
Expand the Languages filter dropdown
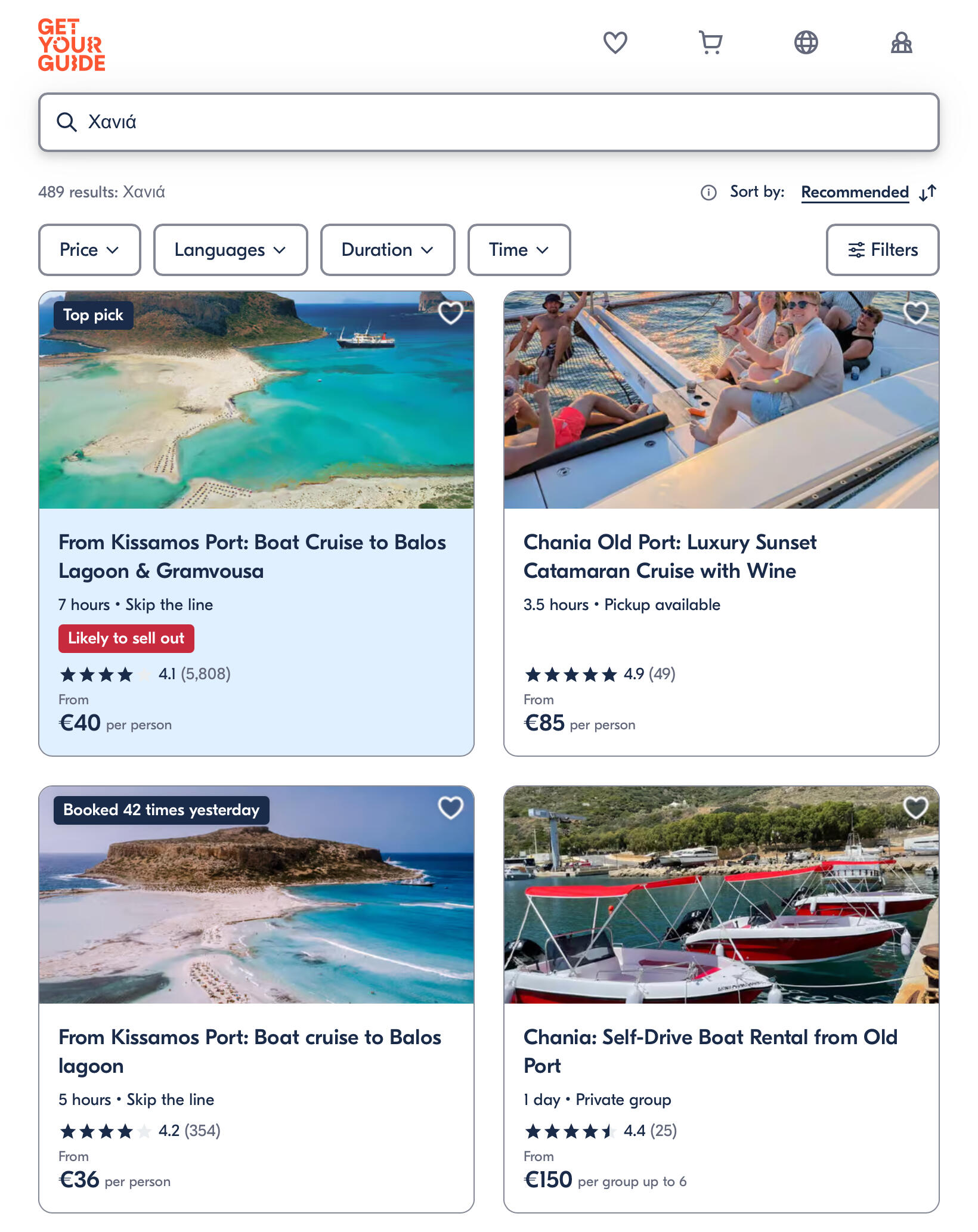(x=230, y=250)
